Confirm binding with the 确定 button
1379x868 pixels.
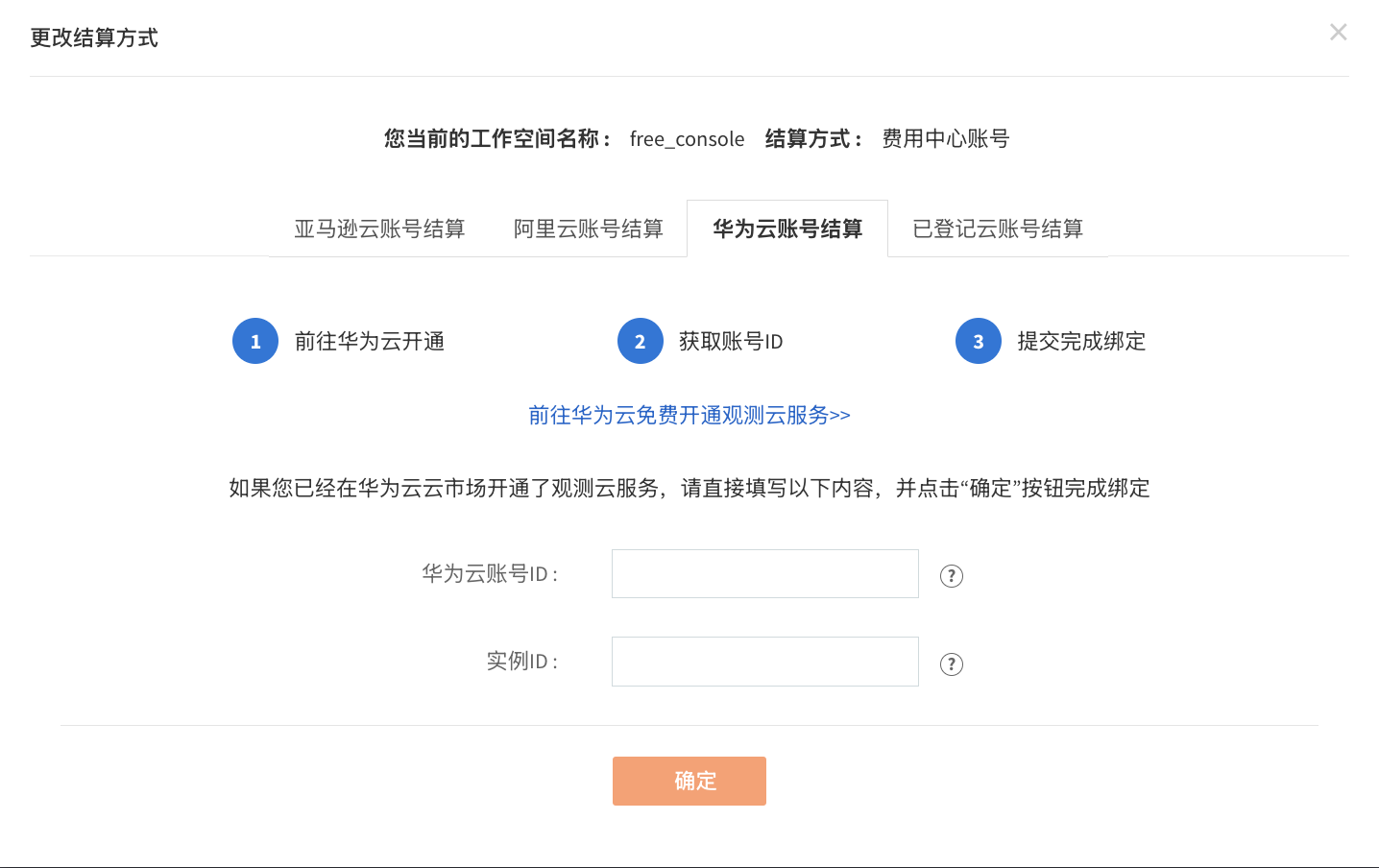tap(689, 781)
